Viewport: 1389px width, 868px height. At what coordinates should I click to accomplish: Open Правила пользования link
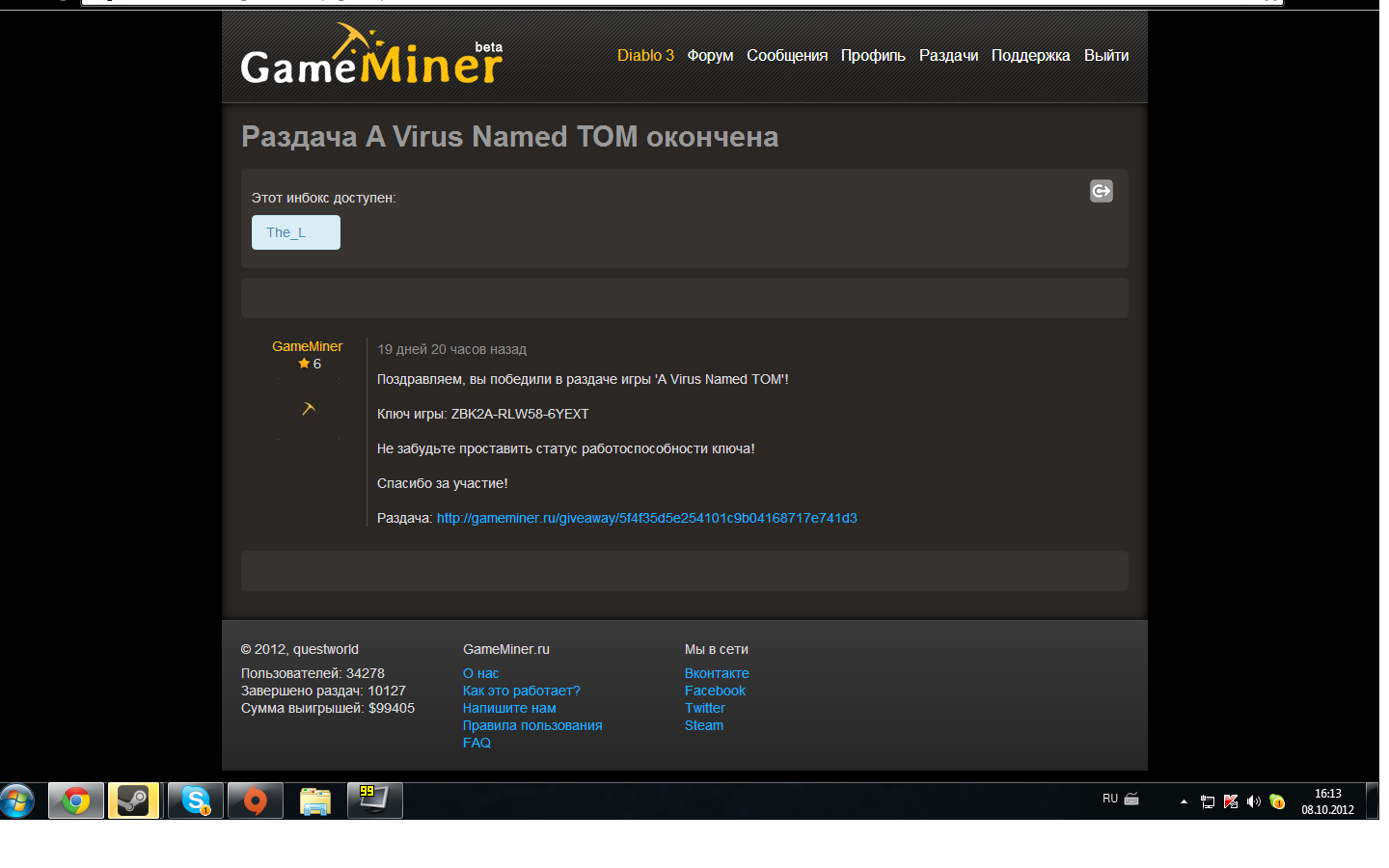[x=532, y=725]
